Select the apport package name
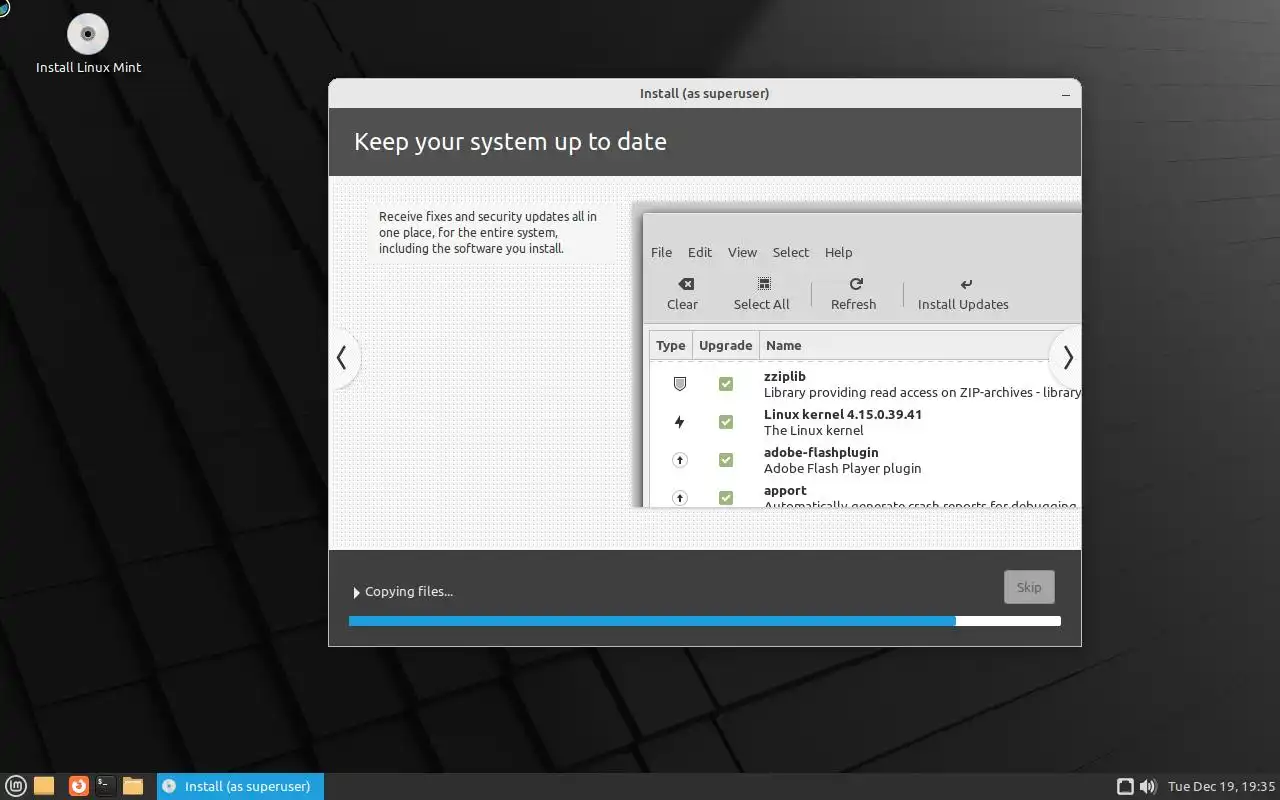This screenshot has width=1280, height=800. tap(785, 490)
